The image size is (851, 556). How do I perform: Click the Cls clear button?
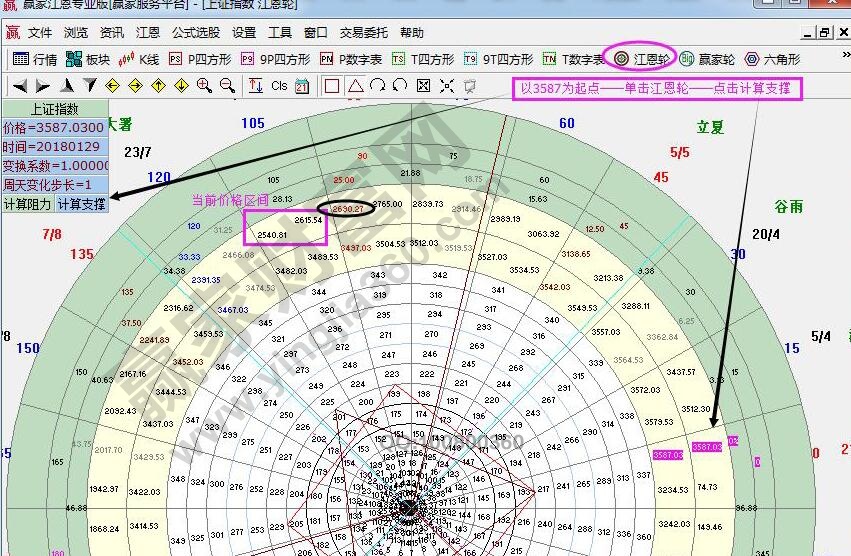(279, 86)
